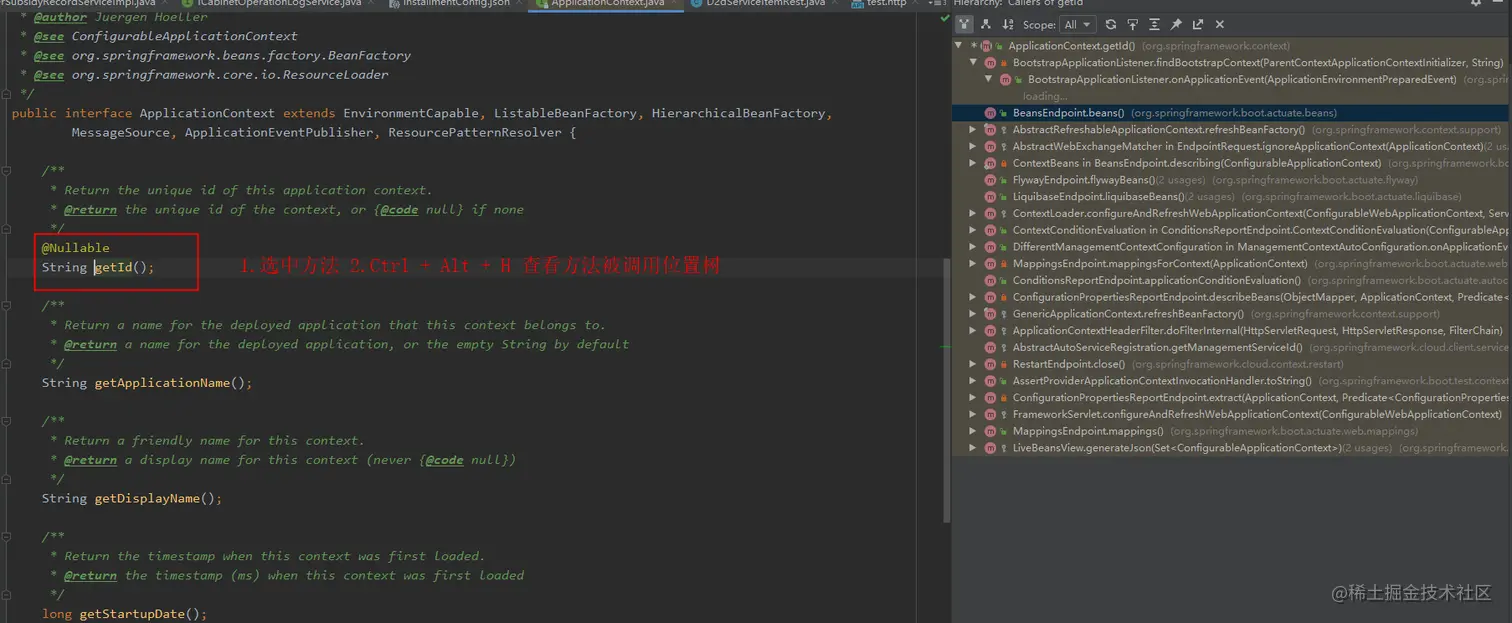Select AbstractAutoServiceRegistration.getManagementServiceId() row

(x=1231, y=347)
